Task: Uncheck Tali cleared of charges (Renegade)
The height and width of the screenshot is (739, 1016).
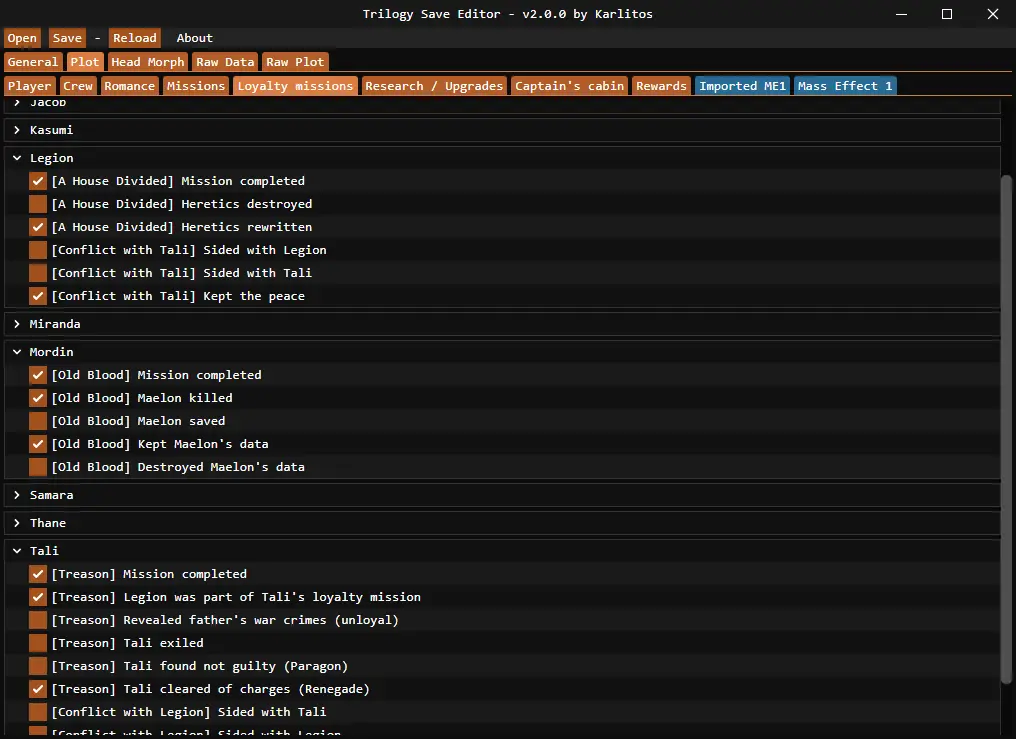Action: (x=38, y=689)
